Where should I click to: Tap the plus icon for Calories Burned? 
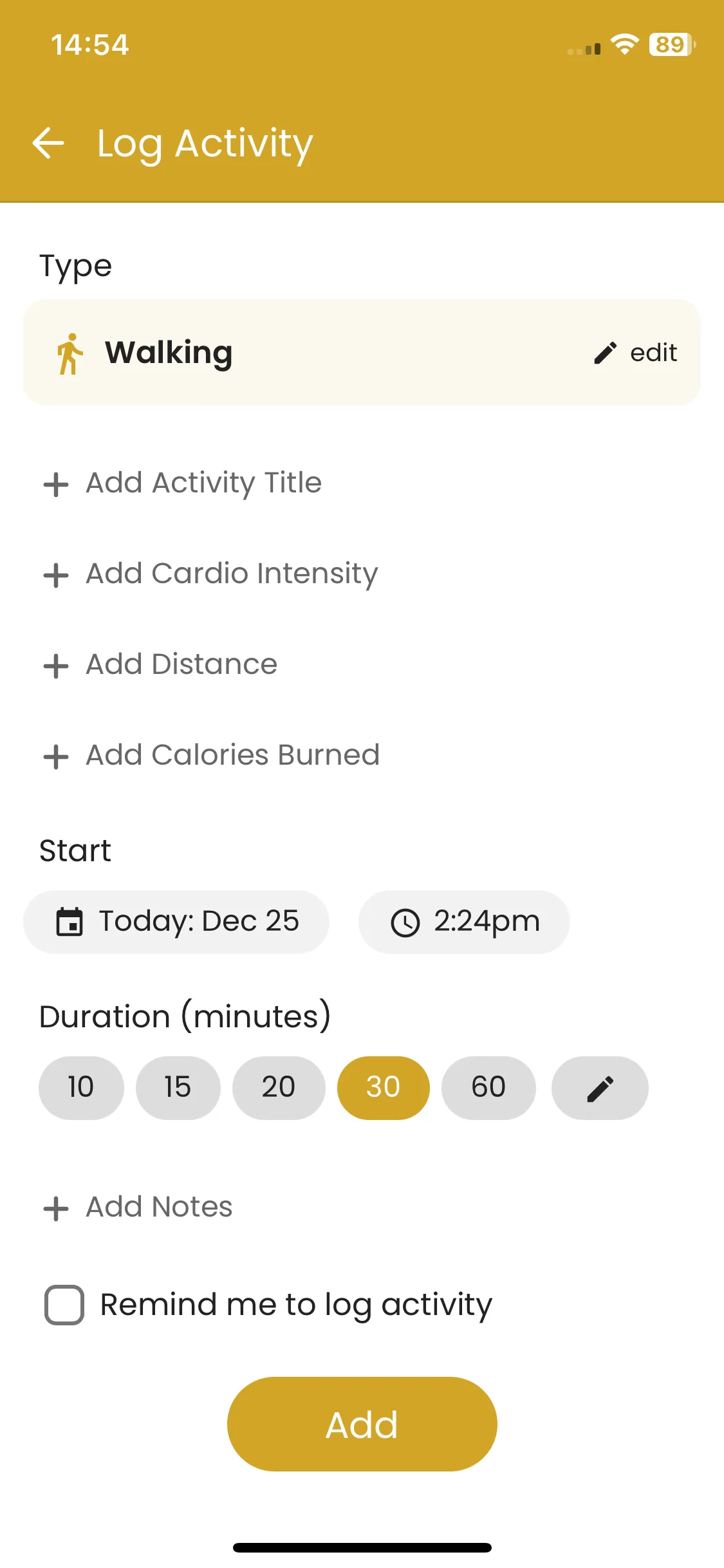[x=56, y=756]
